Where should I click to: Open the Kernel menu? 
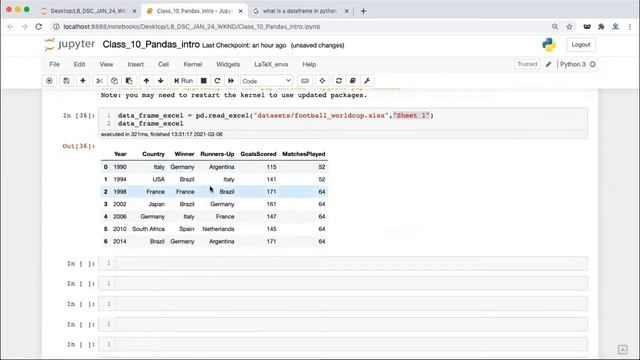point(193,64)
